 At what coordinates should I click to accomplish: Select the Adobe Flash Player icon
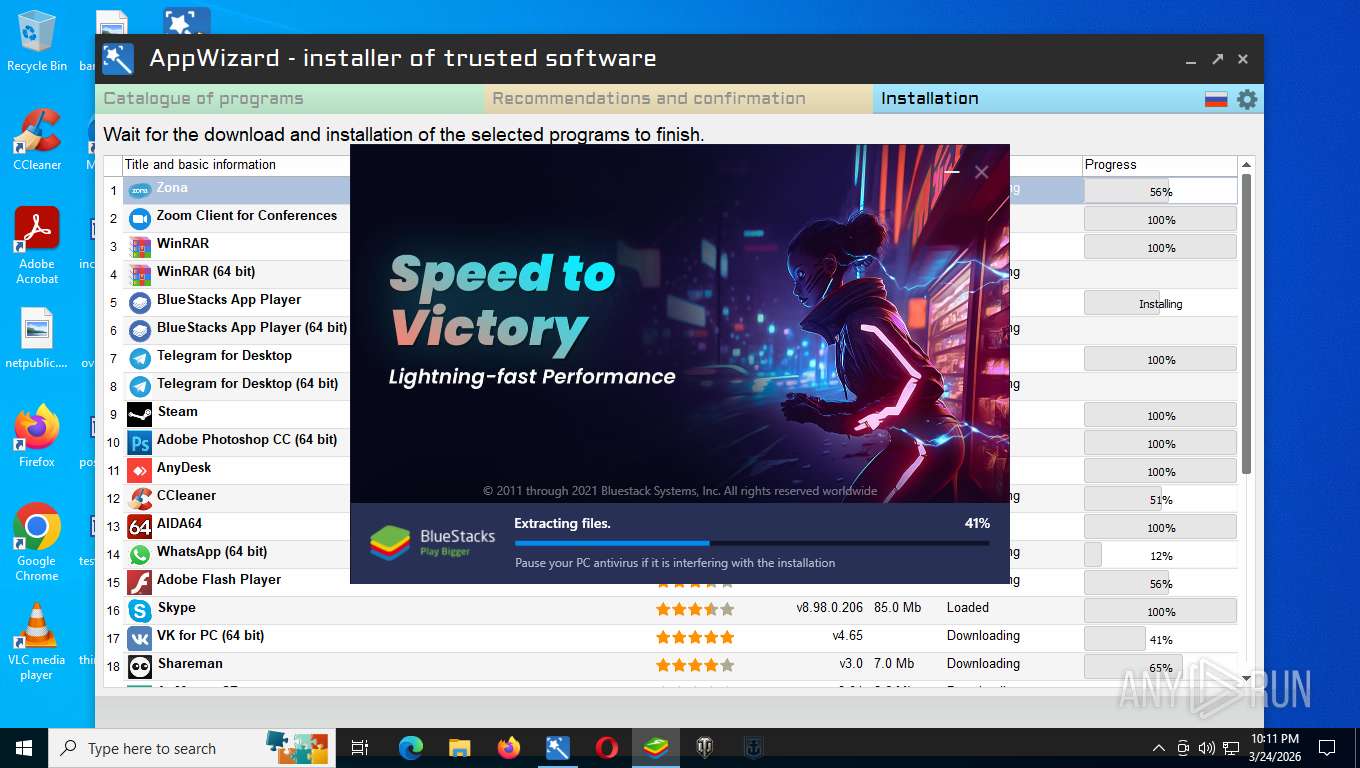[140, 582]
